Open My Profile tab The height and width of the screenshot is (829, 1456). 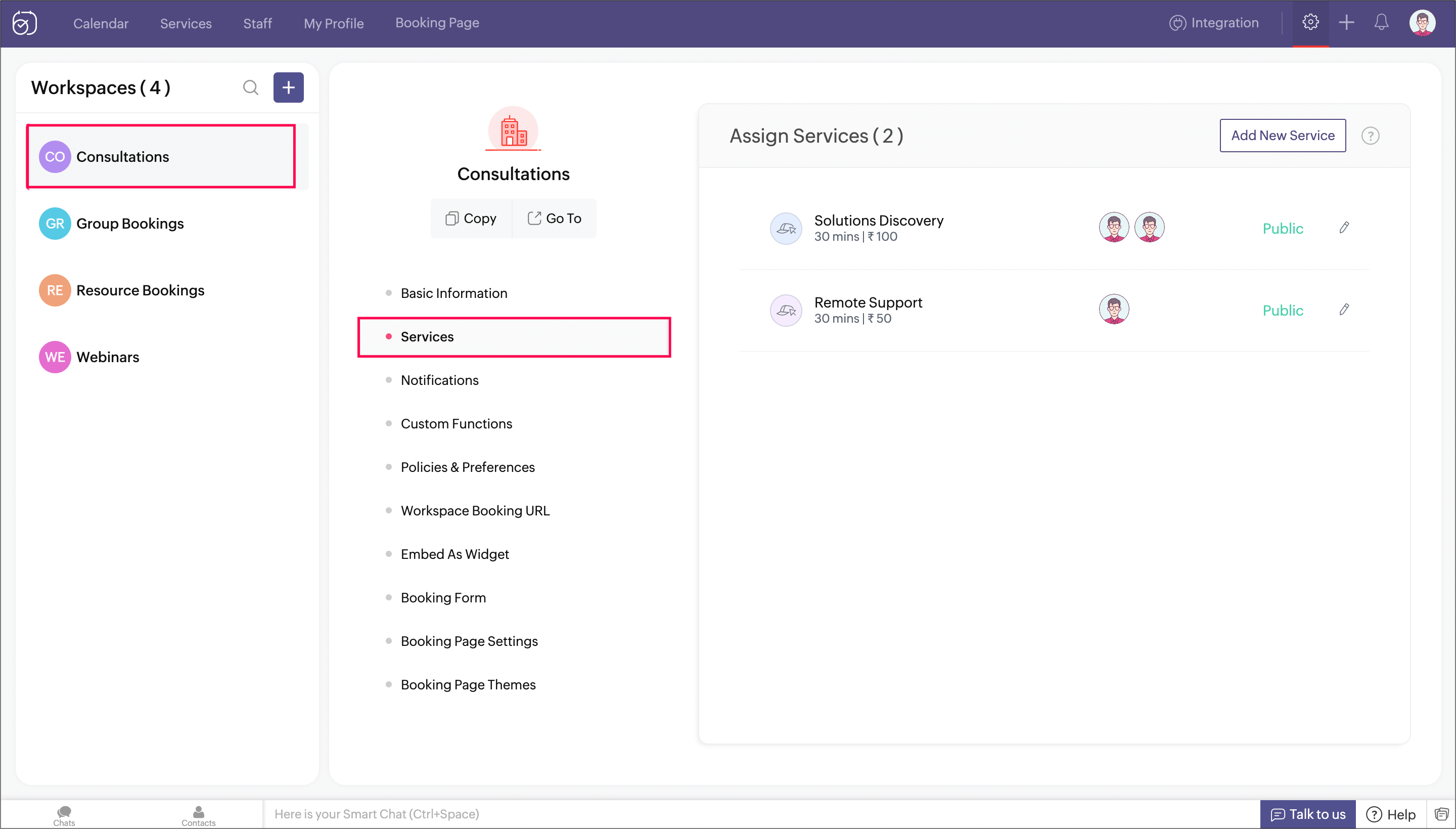pos(334,23)
